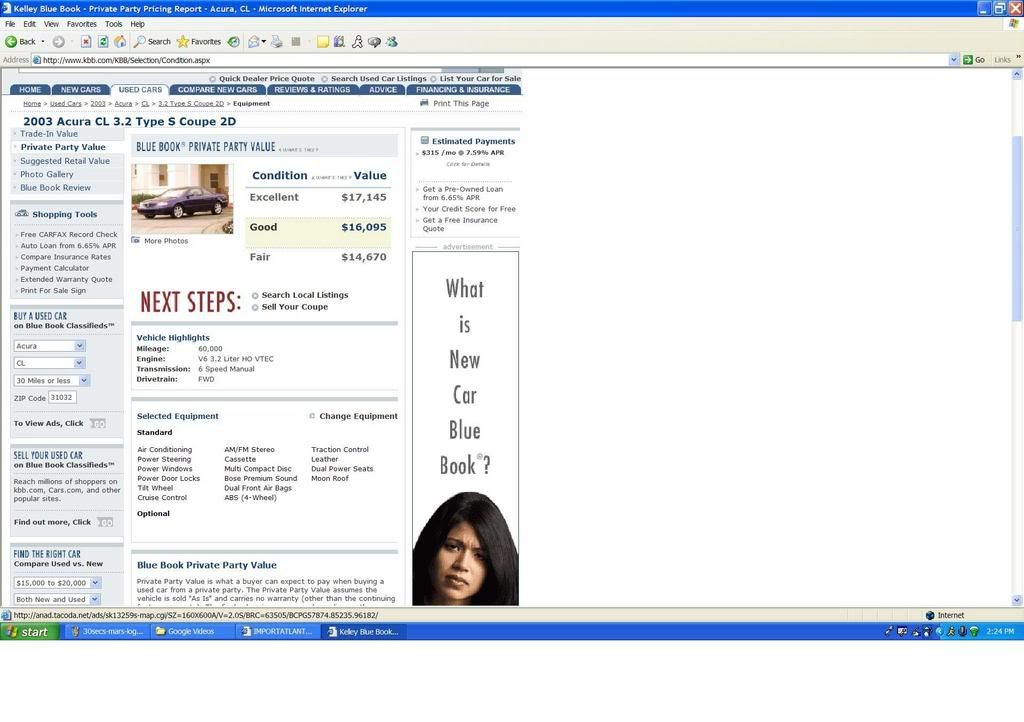Image resolution: width=1024 pixels, height=722 pixels.
Task: Open the $15,000 to $20,000 price dropdown
Action: 57,582
